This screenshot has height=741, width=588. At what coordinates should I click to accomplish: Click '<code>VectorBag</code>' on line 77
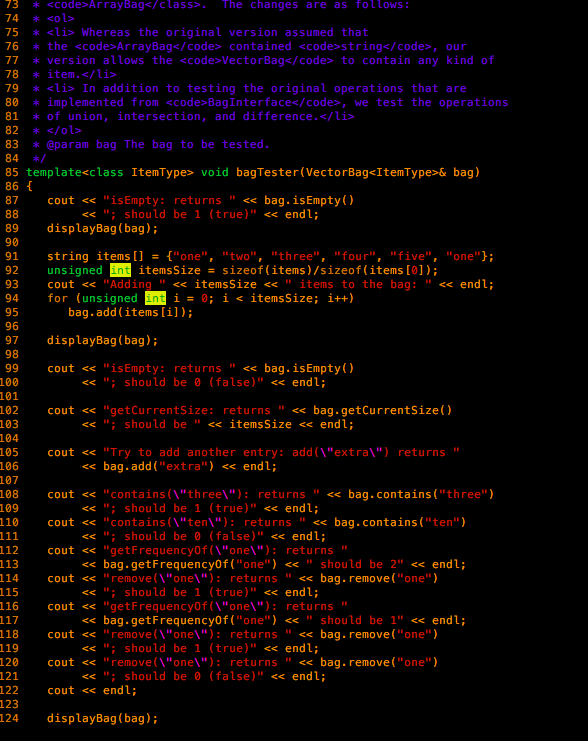coord(257,60)
